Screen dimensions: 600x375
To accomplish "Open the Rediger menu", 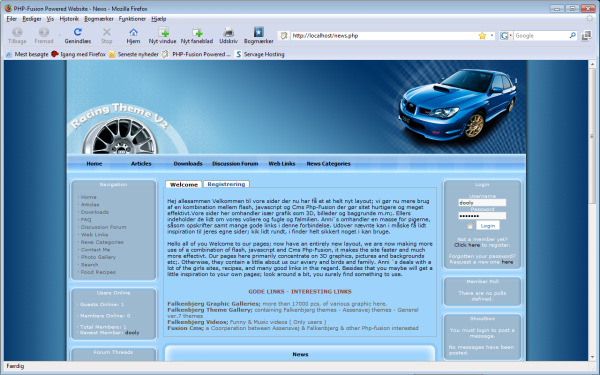I will (x=32, y=19).
